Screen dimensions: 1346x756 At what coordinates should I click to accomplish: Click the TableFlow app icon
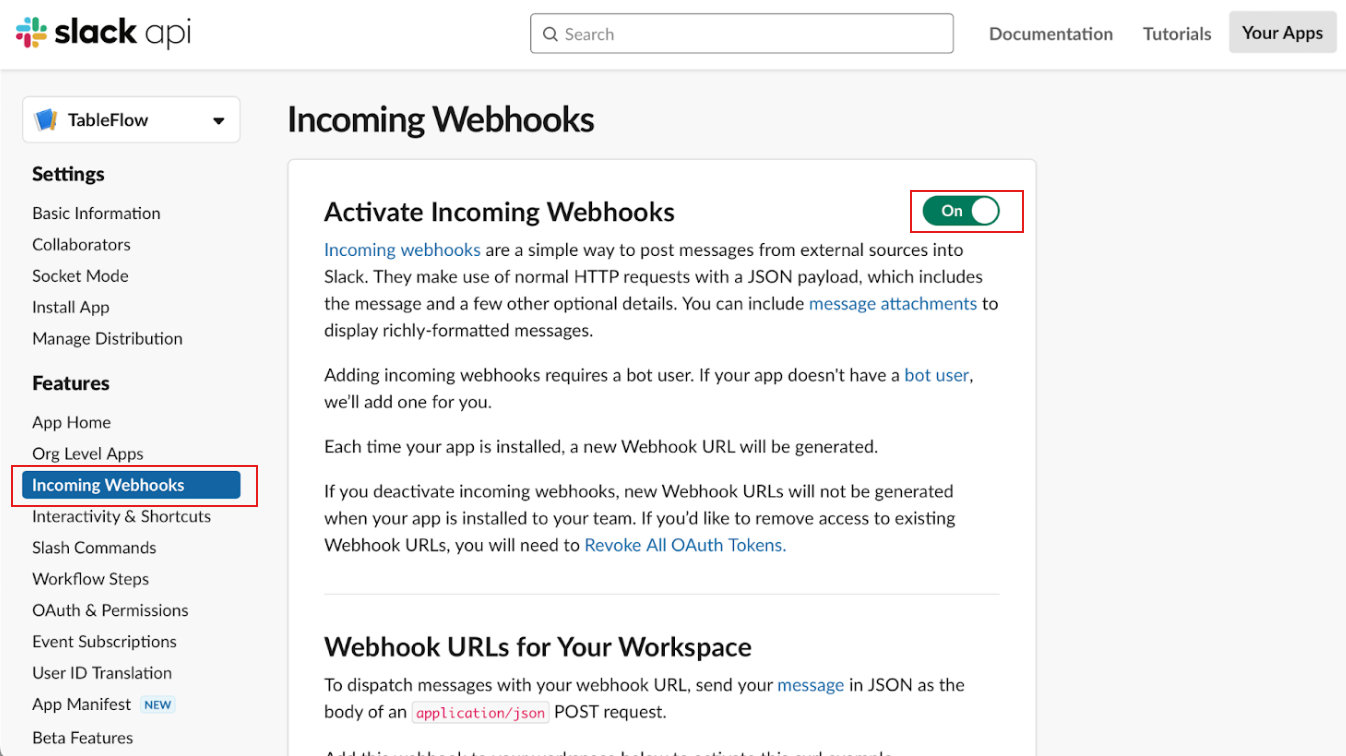(x=46, y=120)
